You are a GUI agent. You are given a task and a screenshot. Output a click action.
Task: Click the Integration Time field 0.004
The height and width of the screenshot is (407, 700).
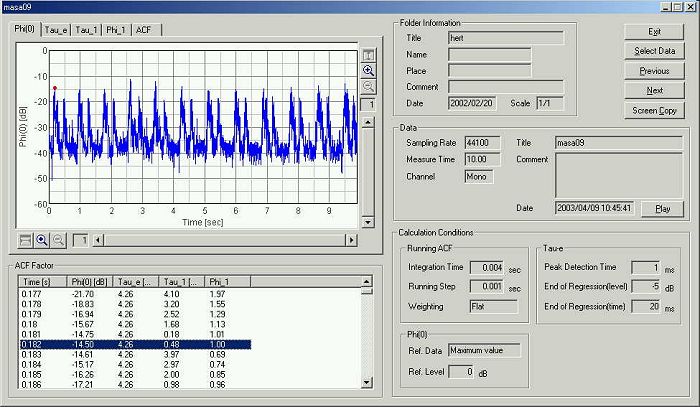tap(487, 268)
